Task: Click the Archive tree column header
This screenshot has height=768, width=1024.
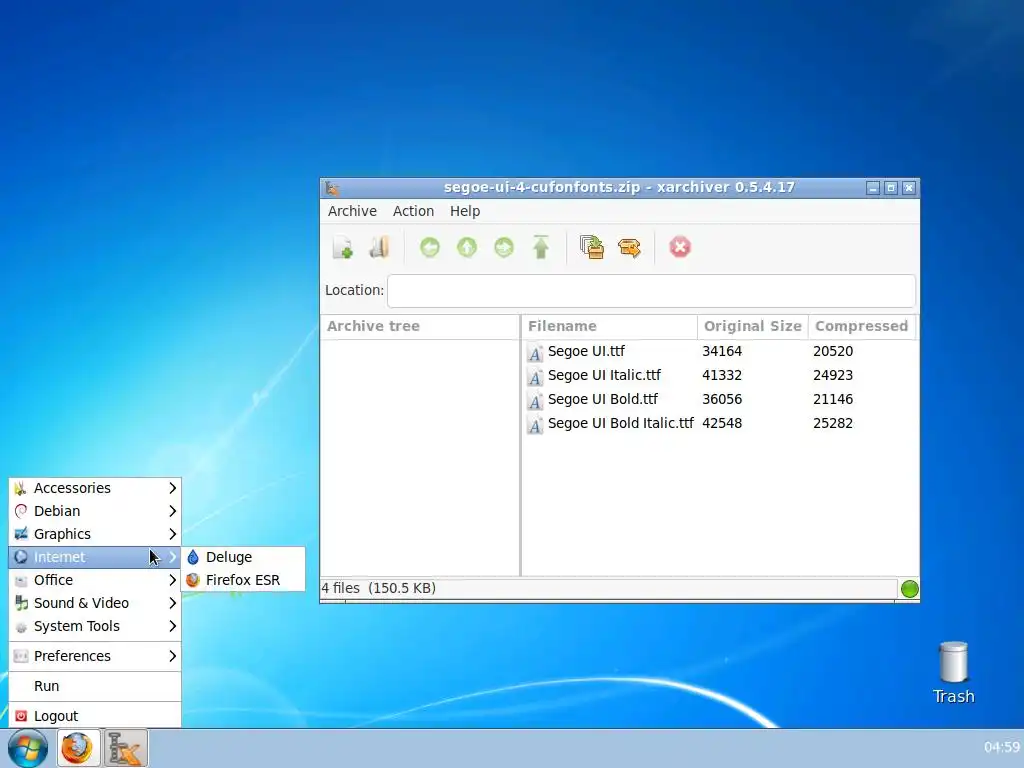Action: [420, 327]
